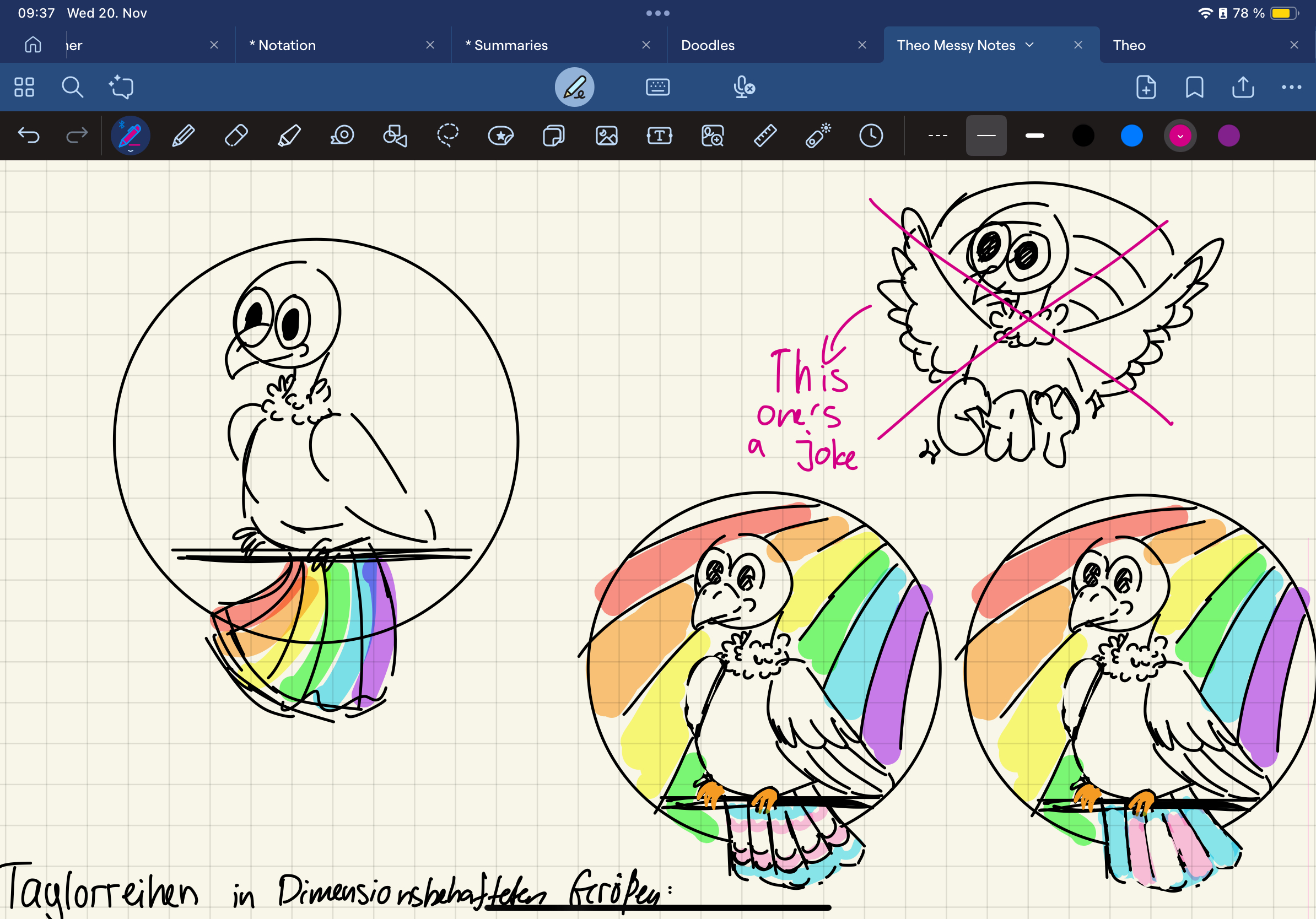Select the Eraser tool

click(x=236, y=136)
